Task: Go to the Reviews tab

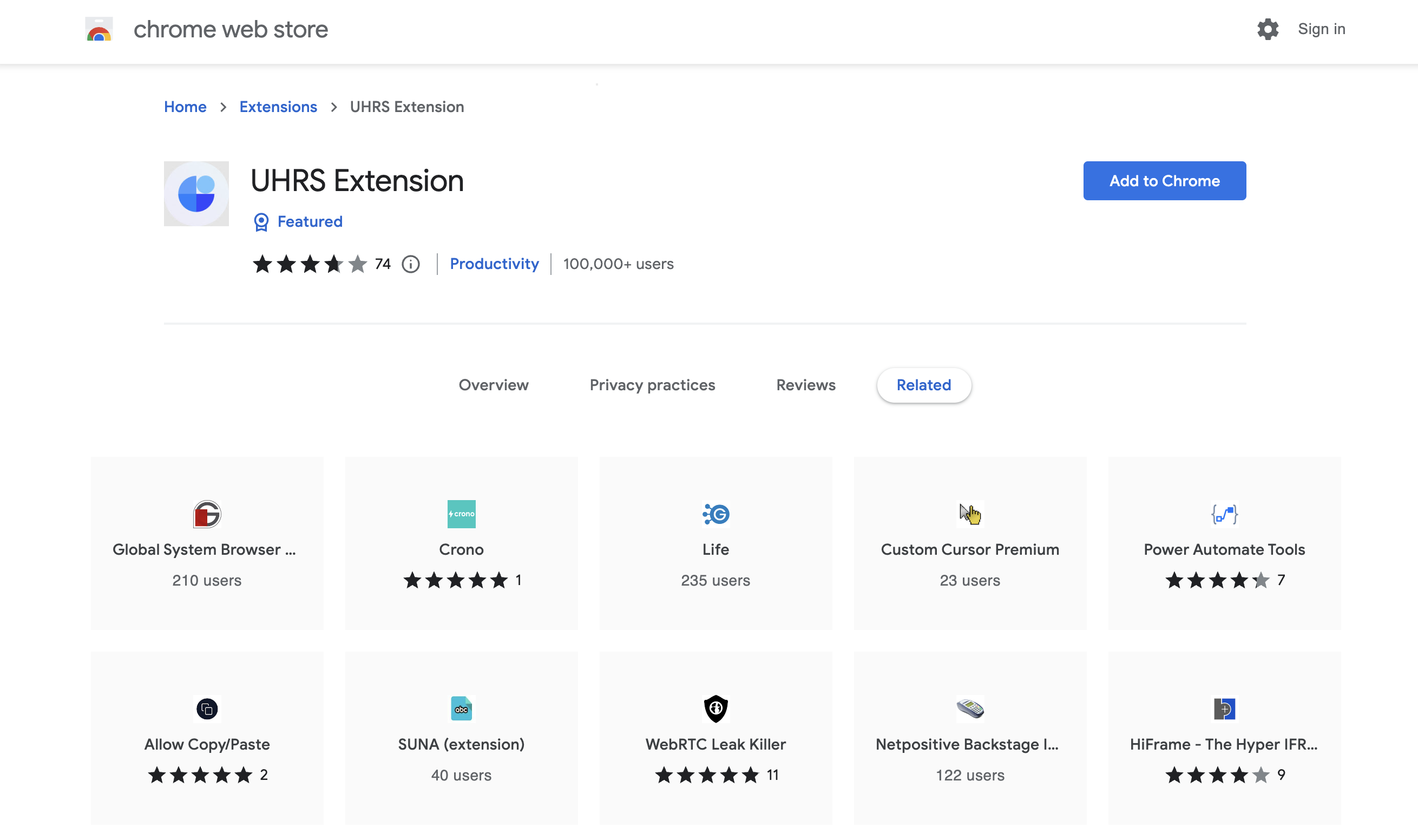Action: pyautogui.click(x=806, y=385)
